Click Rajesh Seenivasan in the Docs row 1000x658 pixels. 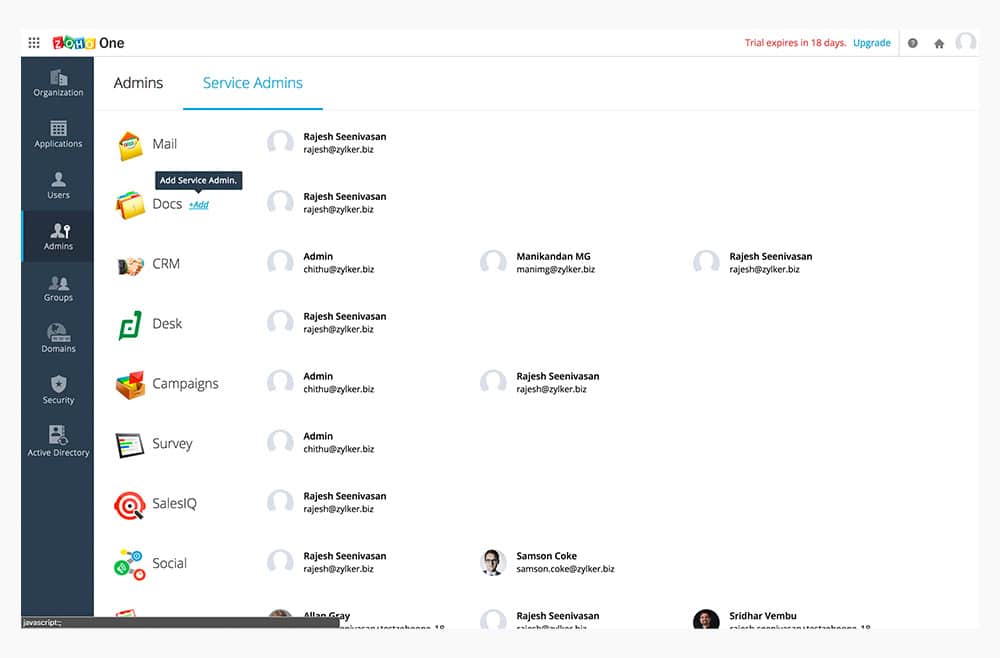coord(345,196)
